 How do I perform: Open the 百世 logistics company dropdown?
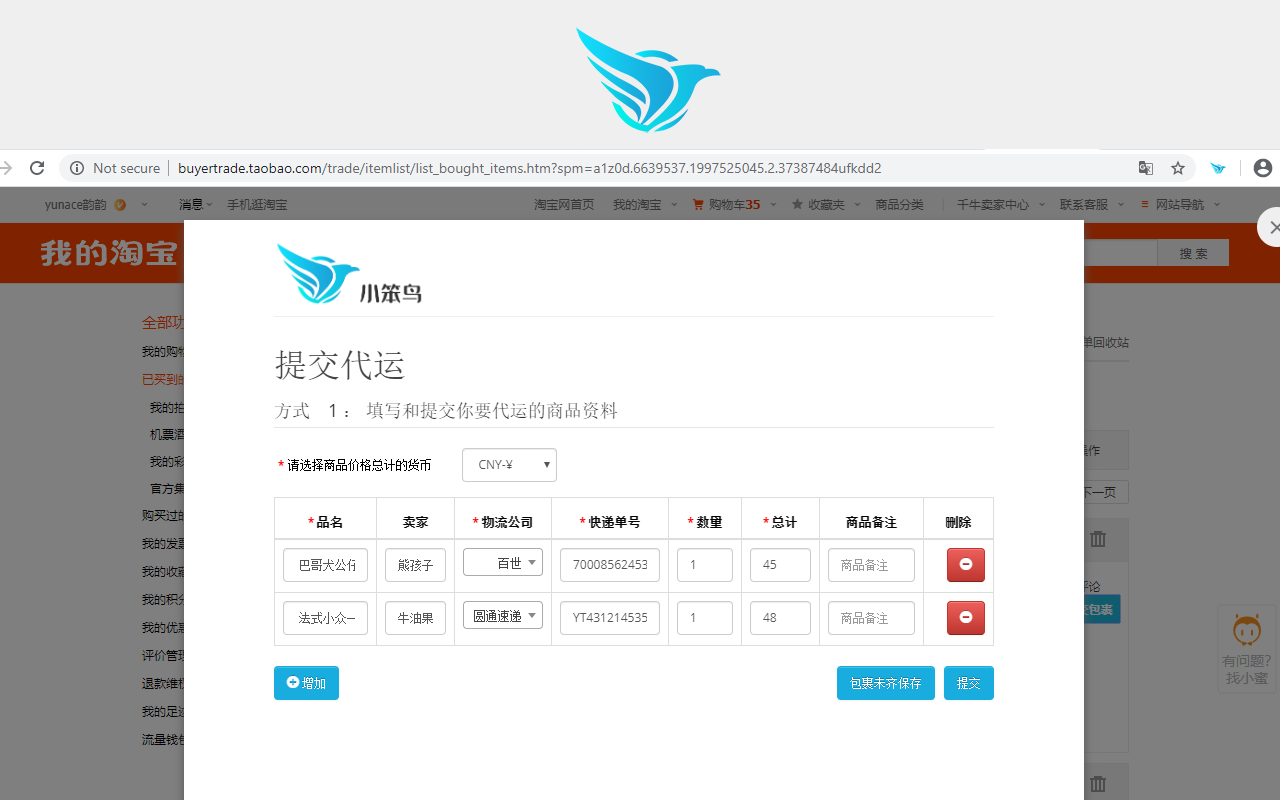click(503, 562)
